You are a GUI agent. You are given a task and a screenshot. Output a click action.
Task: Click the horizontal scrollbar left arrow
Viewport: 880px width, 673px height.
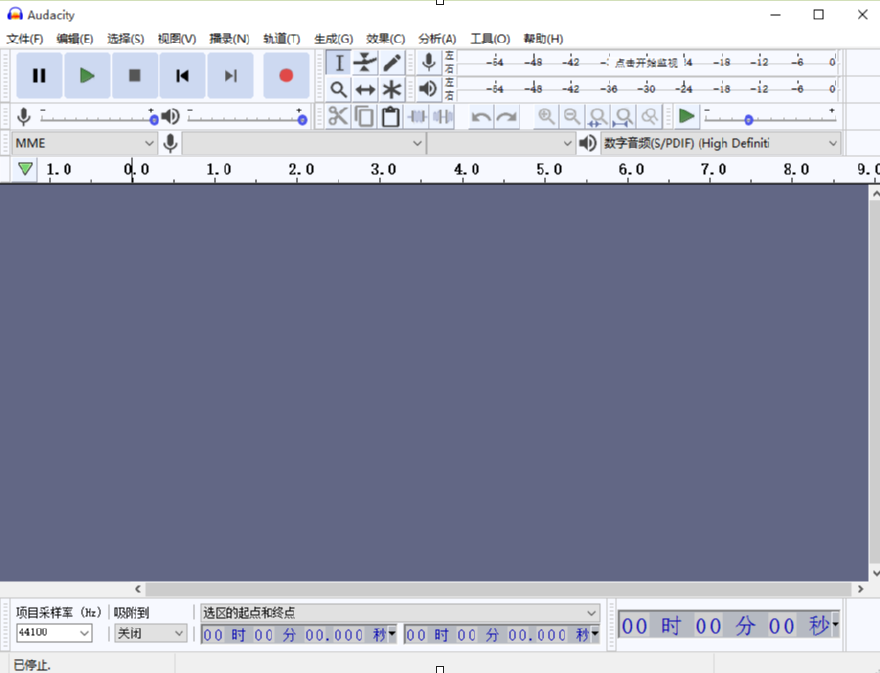[138, 589]
